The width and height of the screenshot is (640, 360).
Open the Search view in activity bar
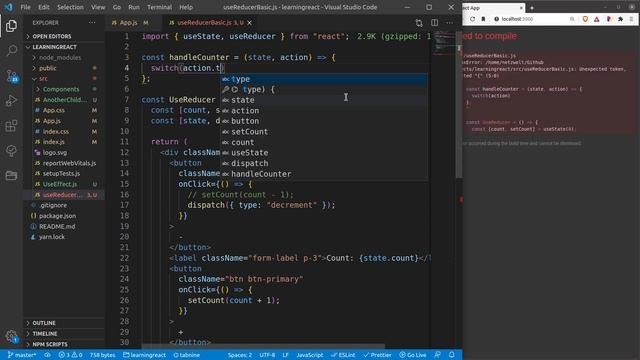pyautogui.click(x=11, y=51)
